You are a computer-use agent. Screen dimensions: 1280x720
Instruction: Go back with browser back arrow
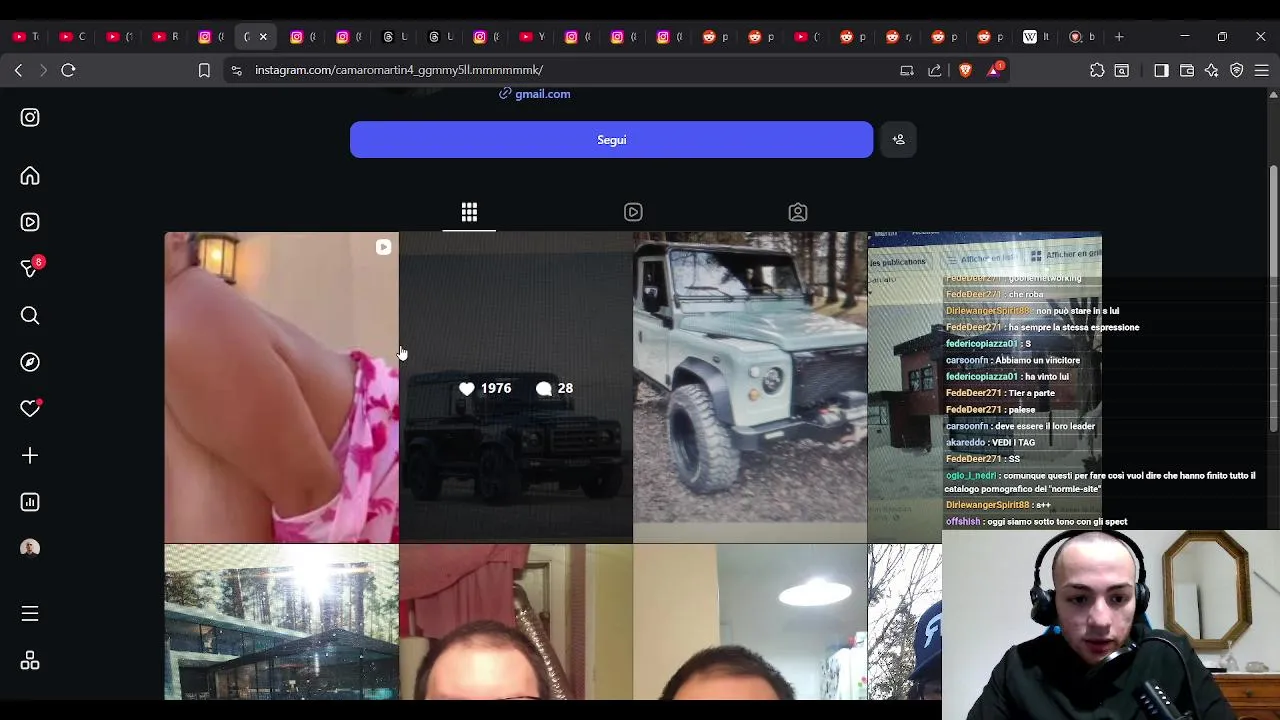pyautogui.click(x=18, y=70)
